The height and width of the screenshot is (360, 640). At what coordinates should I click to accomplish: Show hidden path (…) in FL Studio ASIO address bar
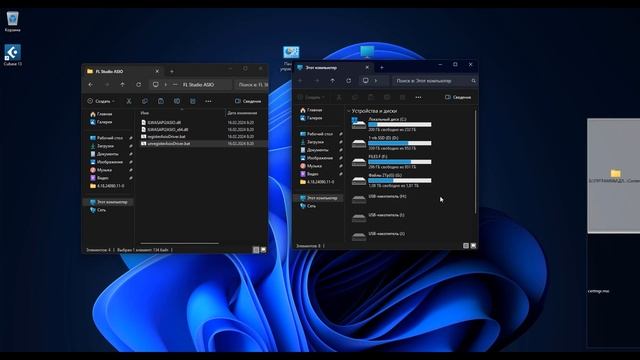point(175,84)
